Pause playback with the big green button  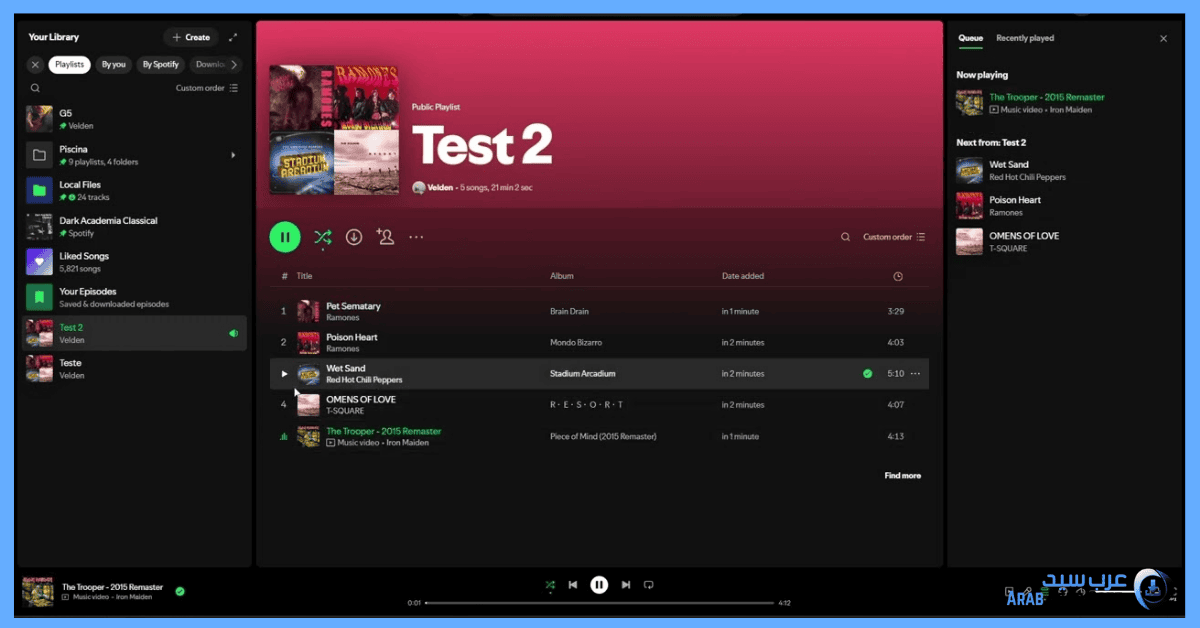pyautogui.click(x=285, y=237)
